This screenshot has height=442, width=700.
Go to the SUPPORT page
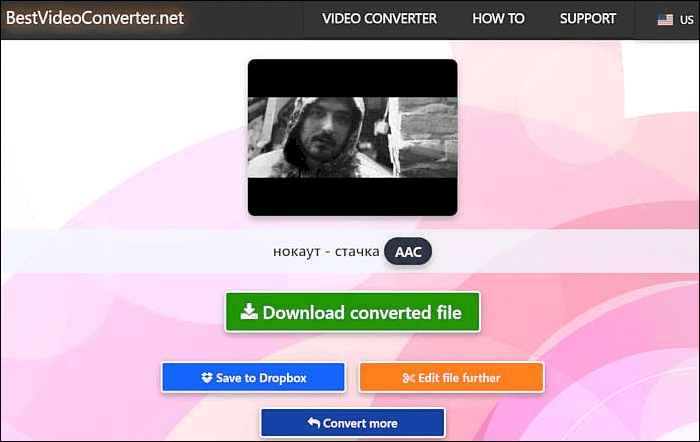click(588, 19)
